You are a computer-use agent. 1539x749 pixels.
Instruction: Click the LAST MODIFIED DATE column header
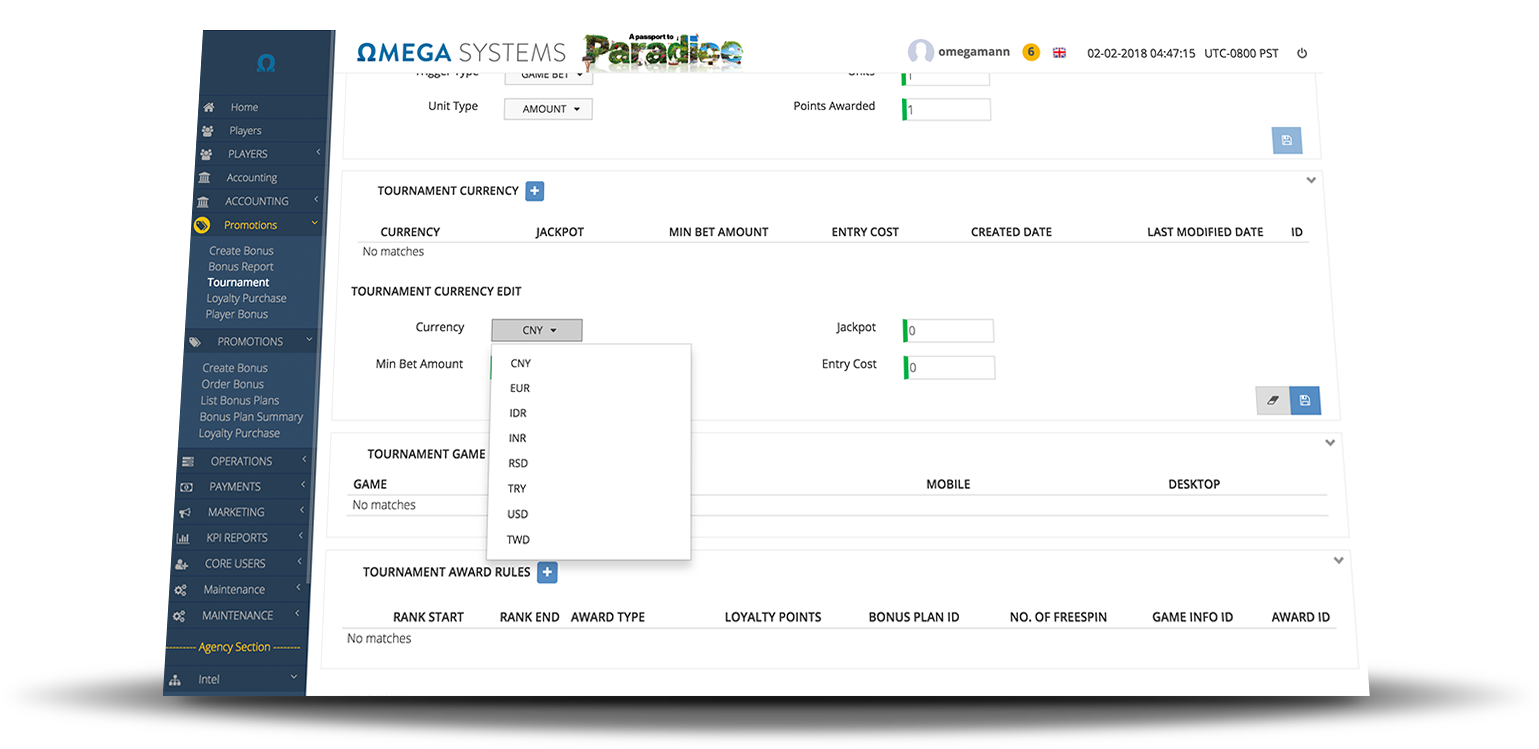(x=1205, y=232)
